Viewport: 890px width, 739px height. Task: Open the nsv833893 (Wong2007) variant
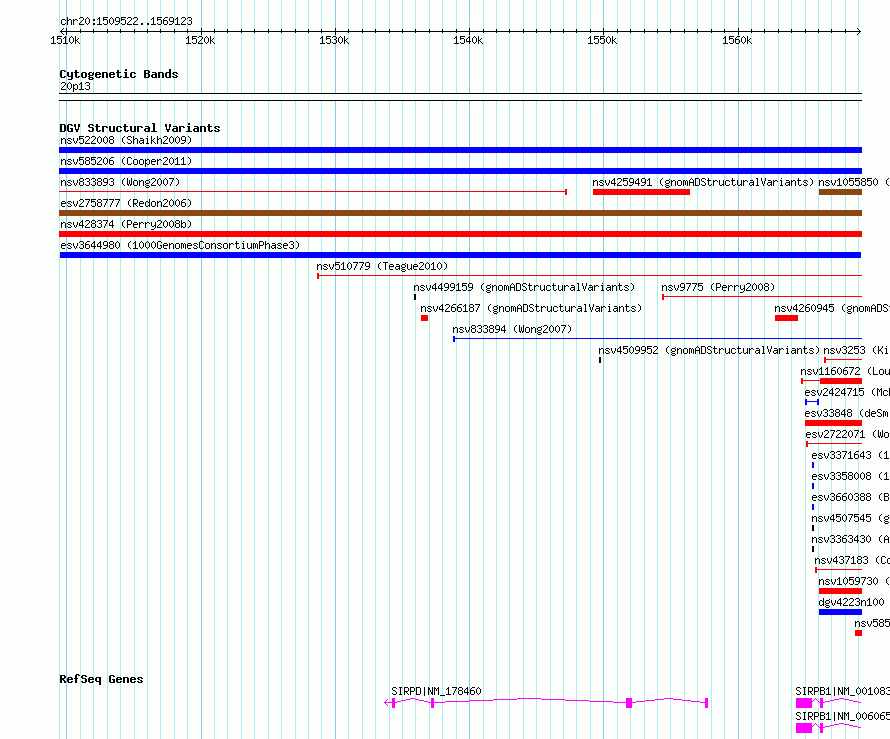pos(313,192)
